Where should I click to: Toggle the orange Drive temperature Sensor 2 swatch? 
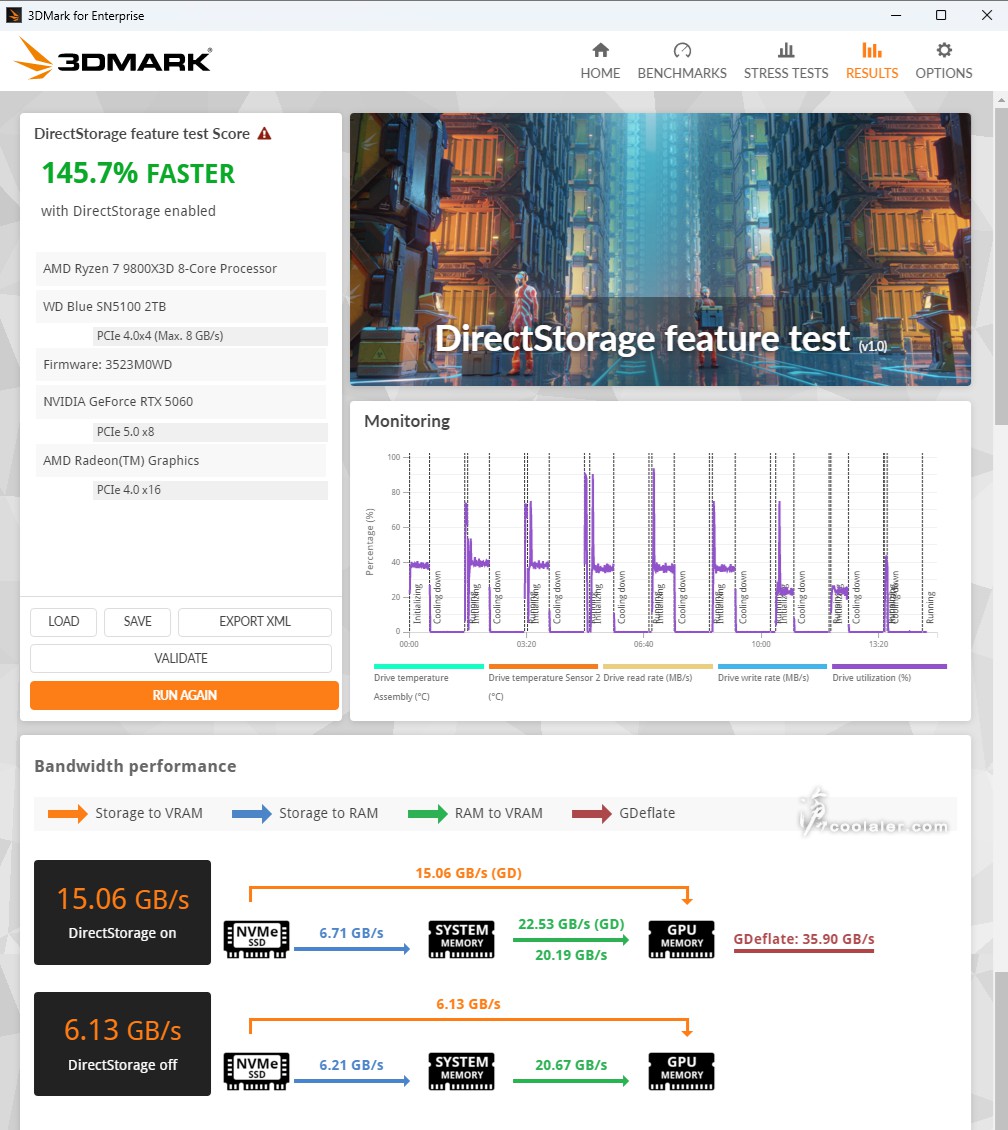tap(543, 667)
